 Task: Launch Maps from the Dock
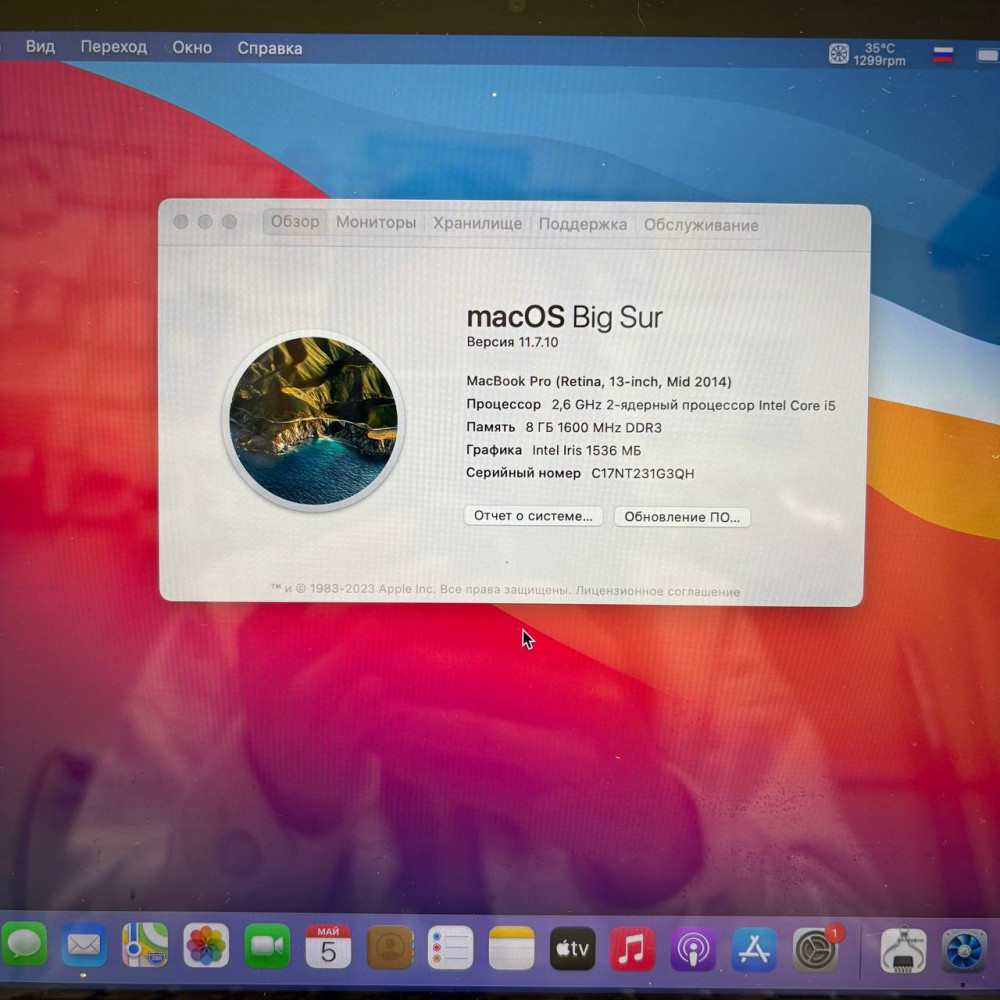[145, 945]
